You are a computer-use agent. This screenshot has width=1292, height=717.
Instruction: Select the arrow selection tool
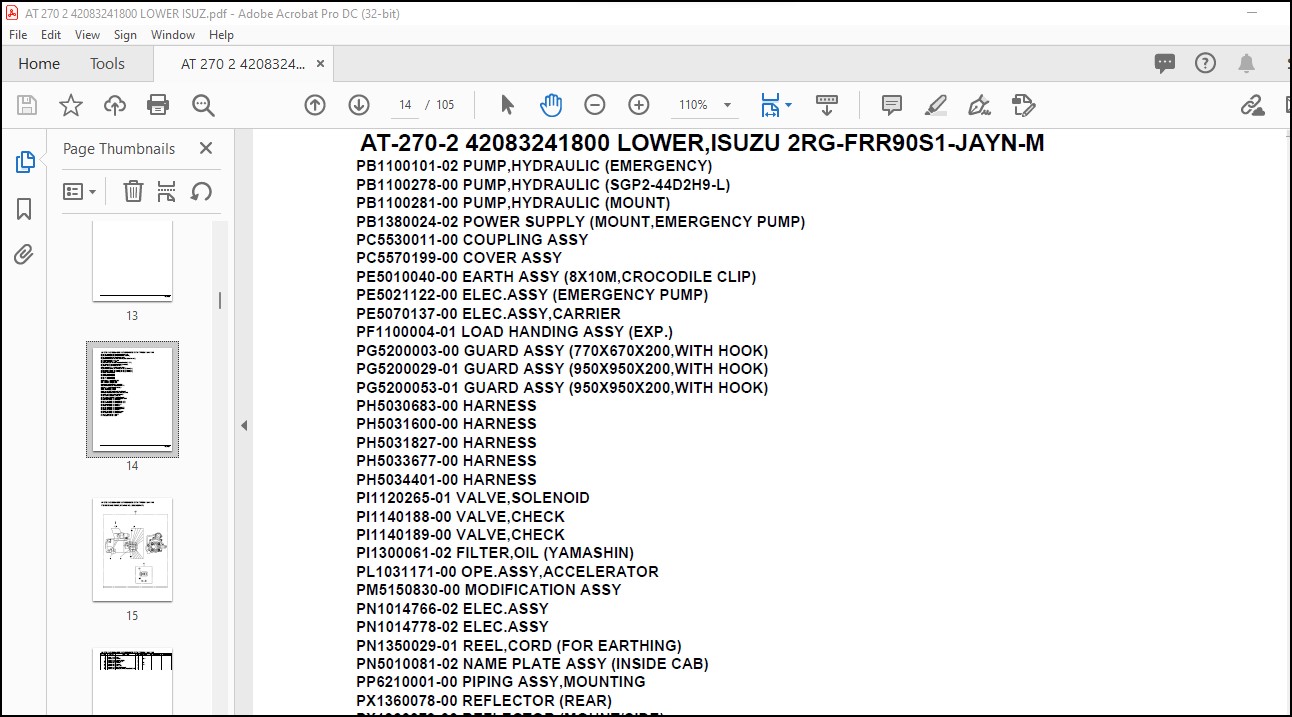(507, 105)
